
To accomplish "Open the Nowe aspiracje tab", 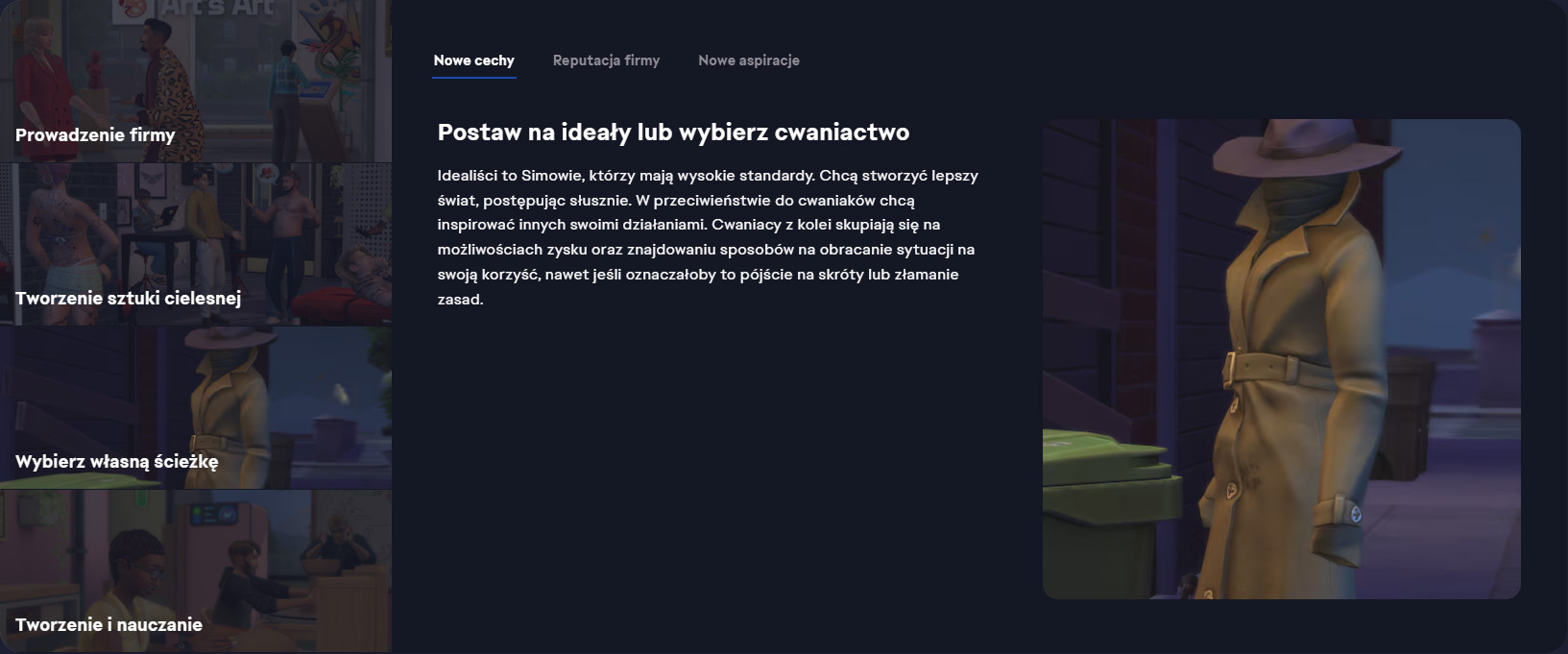I will coord(748,61).
